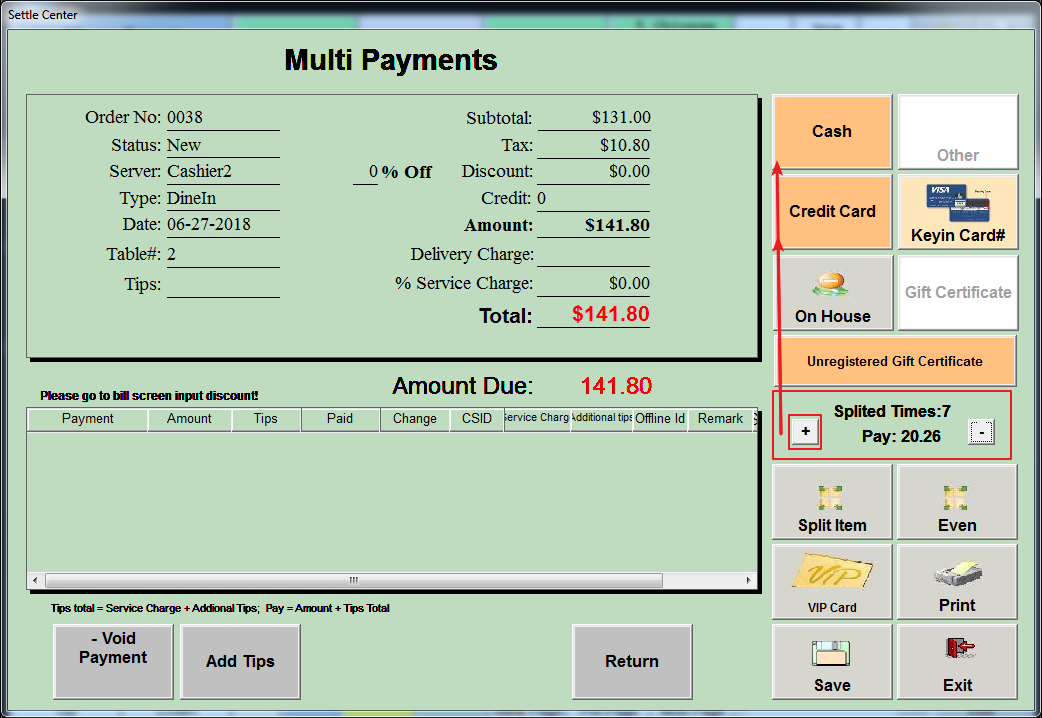This screenshot has height=718, width=1042.
Task: Click the Additional tips column header
Action: tap(601, 419)
